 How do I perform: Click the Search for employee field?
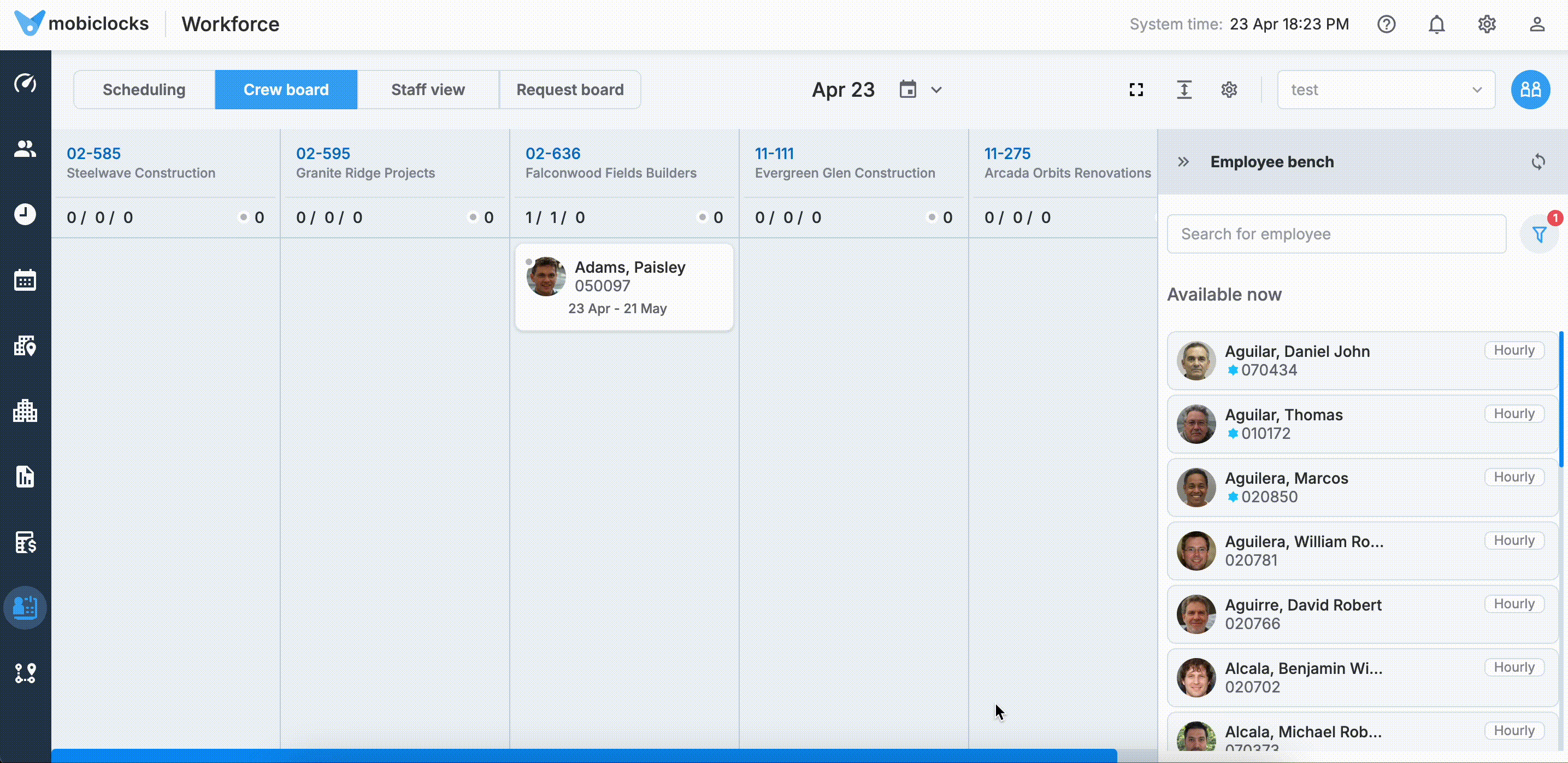pos(1336,234)
